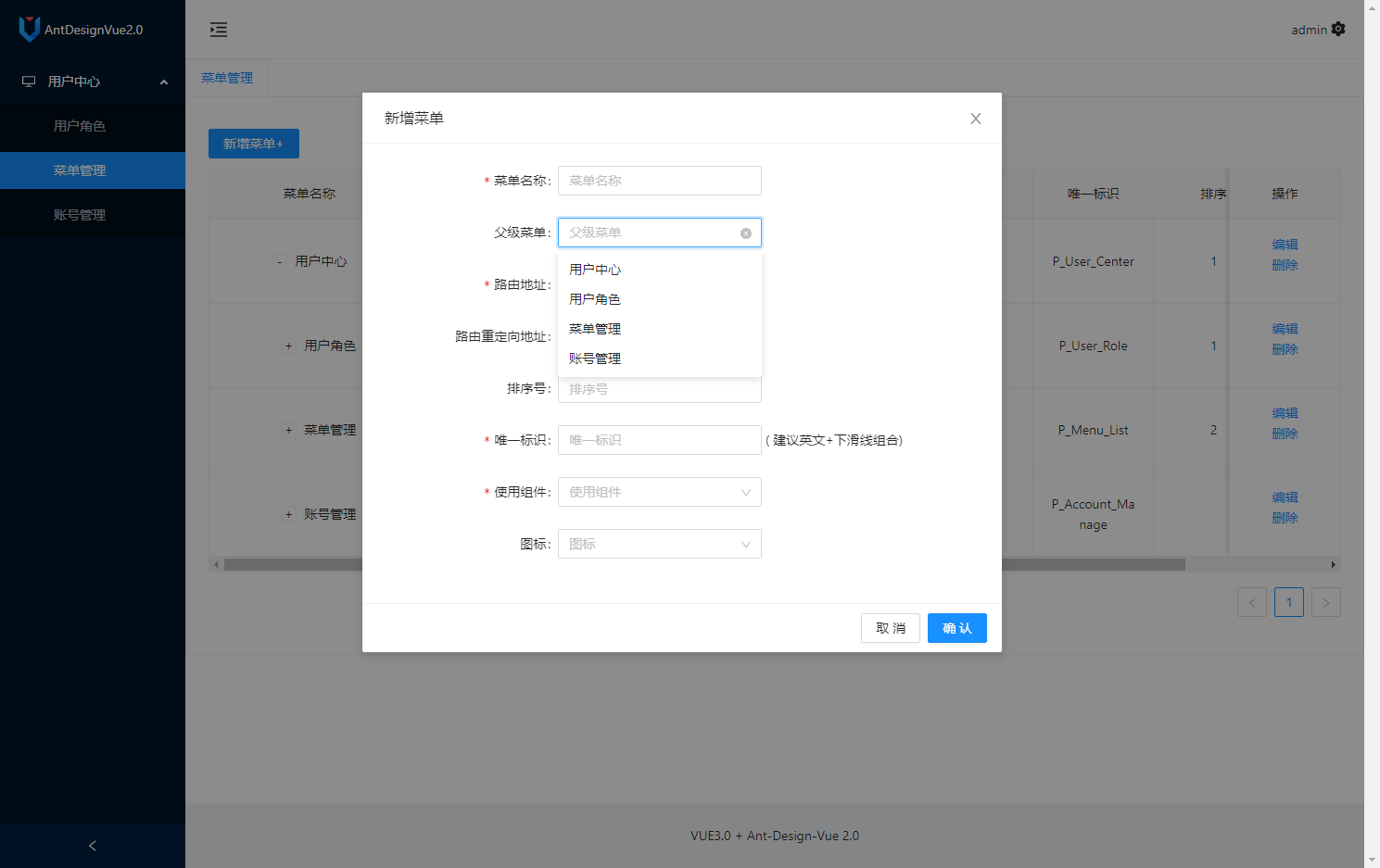Click the 操作 column header
Viewport: 1380px width, 868px height.
coord(1285,194)
